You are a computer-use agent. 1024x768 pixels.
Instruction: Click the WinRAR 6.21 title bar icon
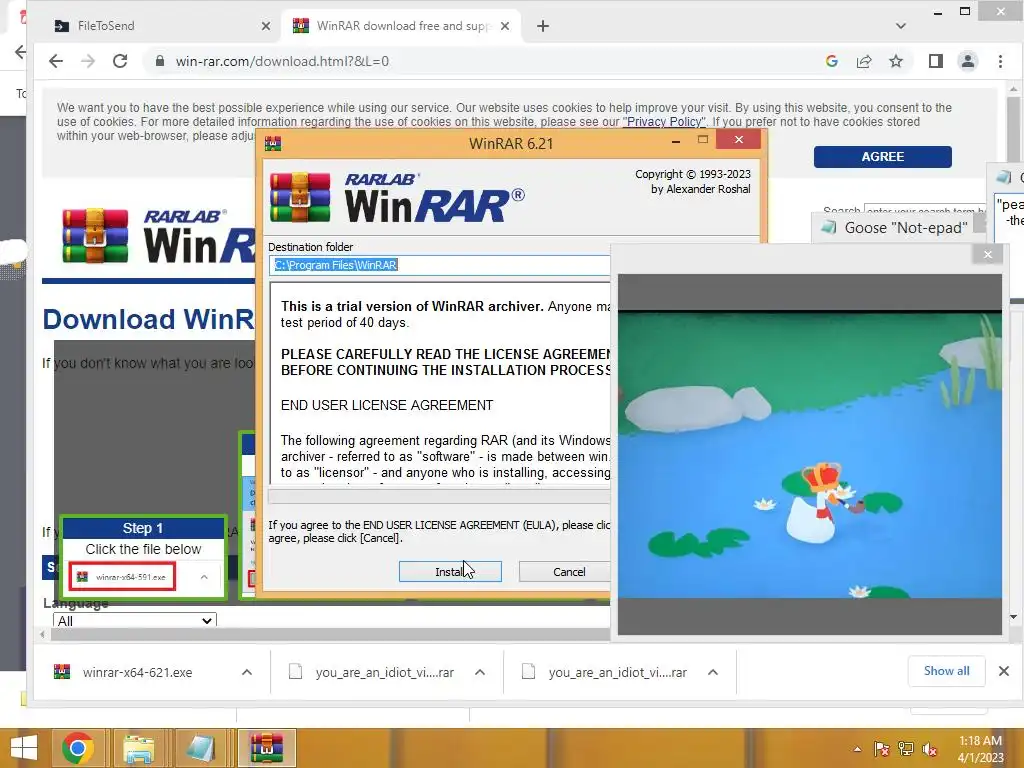(273, 144)
